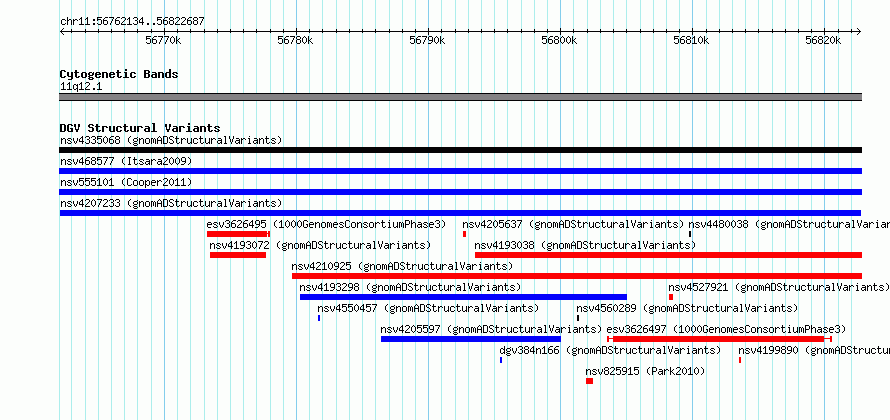The width and height of the screenshot is (890, 420).
Task: Click the nsv4210925 red variant bar
Action: [577, 276]
